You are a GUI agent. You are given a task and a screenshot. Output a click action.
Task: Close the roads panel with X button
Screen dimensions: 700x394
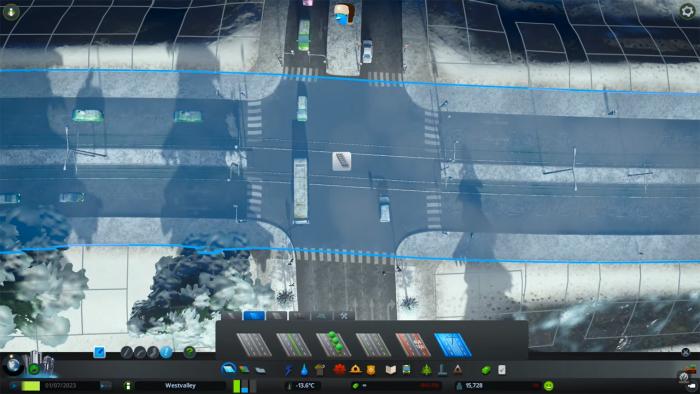click(686, 352)
